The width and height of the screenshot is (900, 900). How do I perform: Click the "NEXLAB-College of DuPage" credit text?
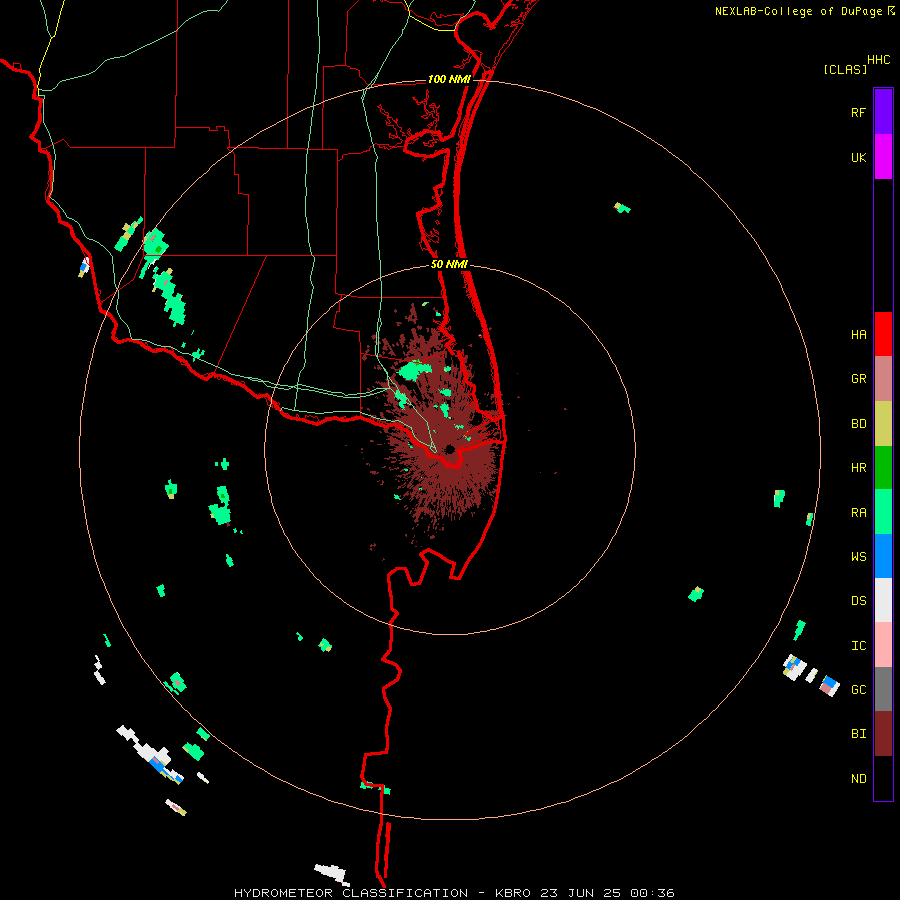tap(798, 11)
